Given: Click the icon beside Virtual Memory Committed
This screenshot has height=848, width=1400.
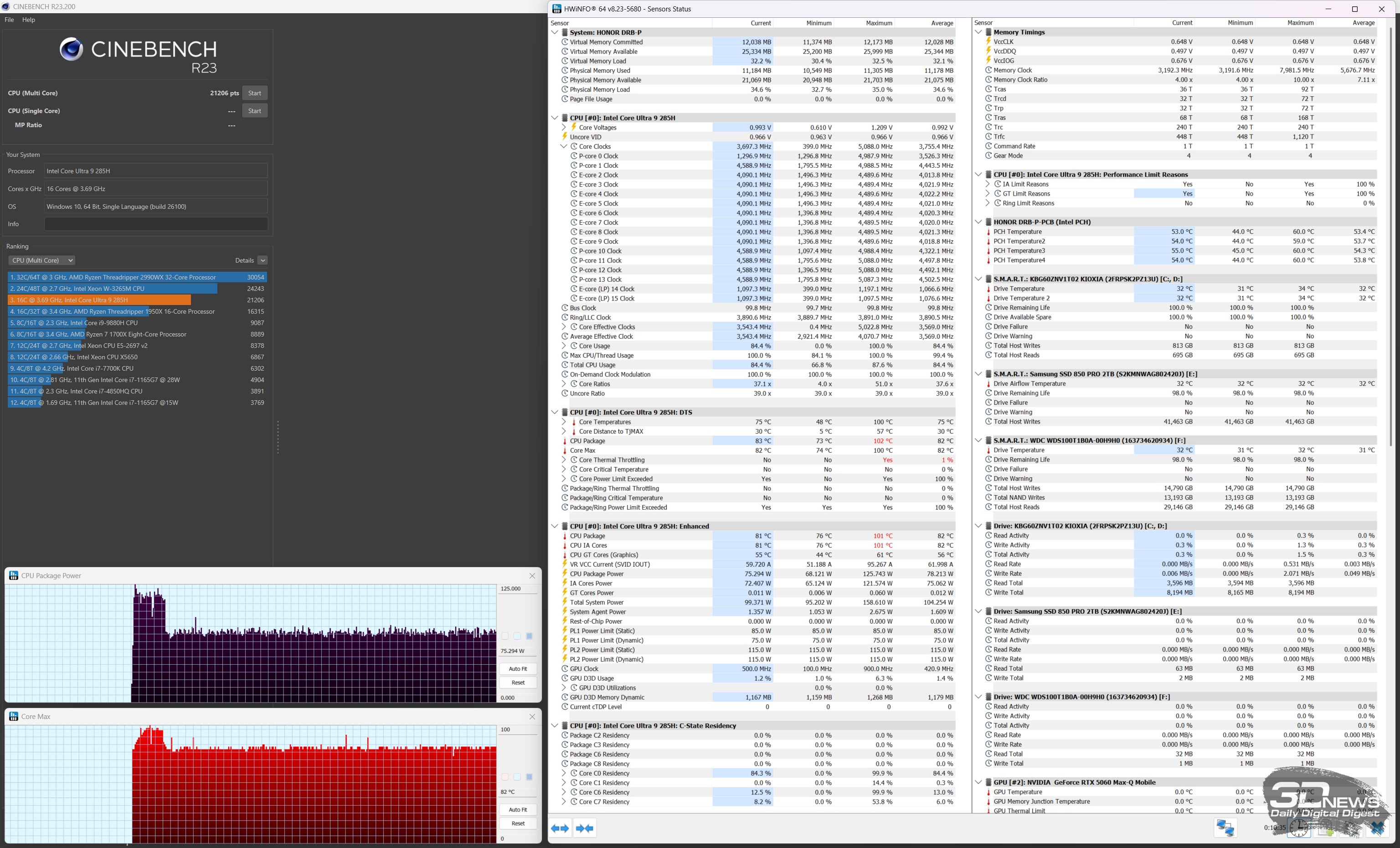Looking at the screenshot, I should 565,42.
